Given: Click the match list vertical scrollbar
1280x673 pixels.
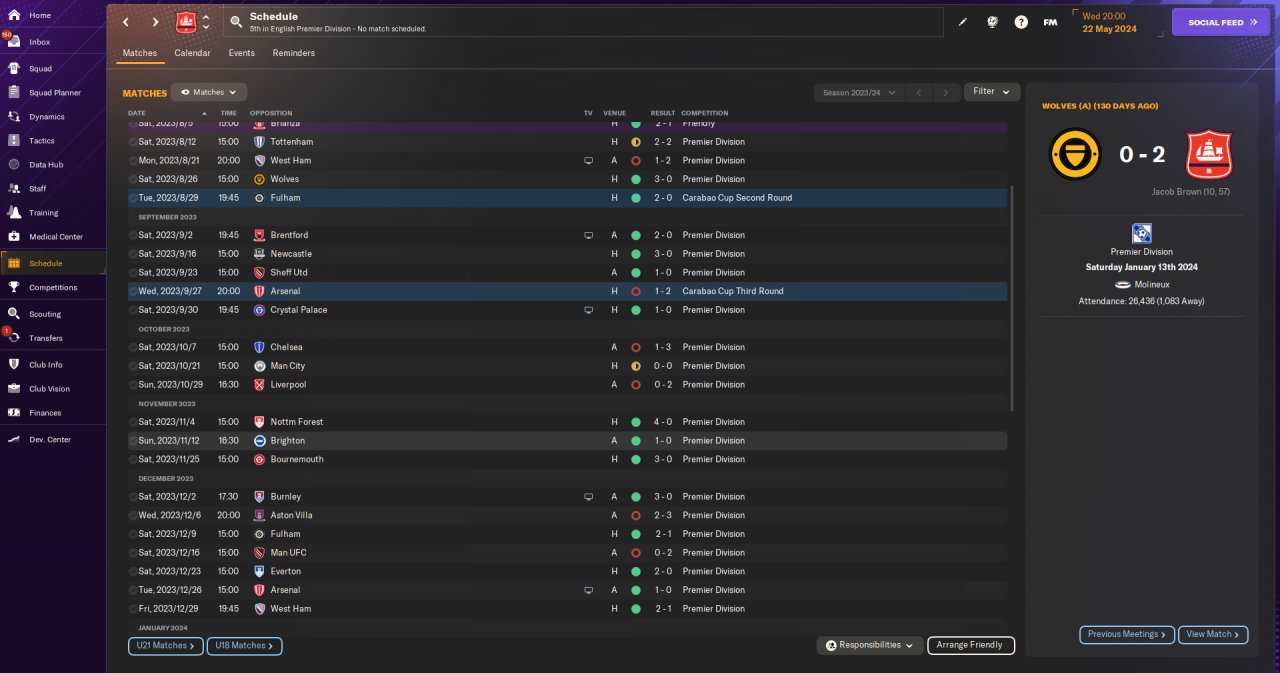Looking at the screenshot, I should [x=1012, y=298].
